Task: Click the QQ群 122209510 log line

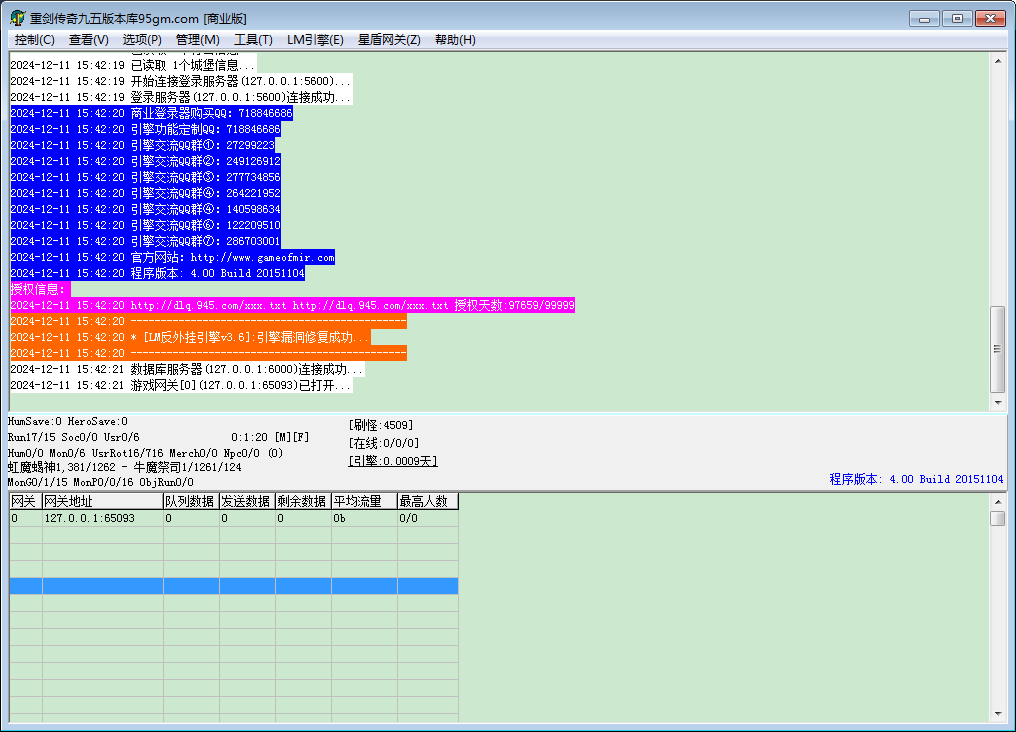Action: [x=146, y=225]
